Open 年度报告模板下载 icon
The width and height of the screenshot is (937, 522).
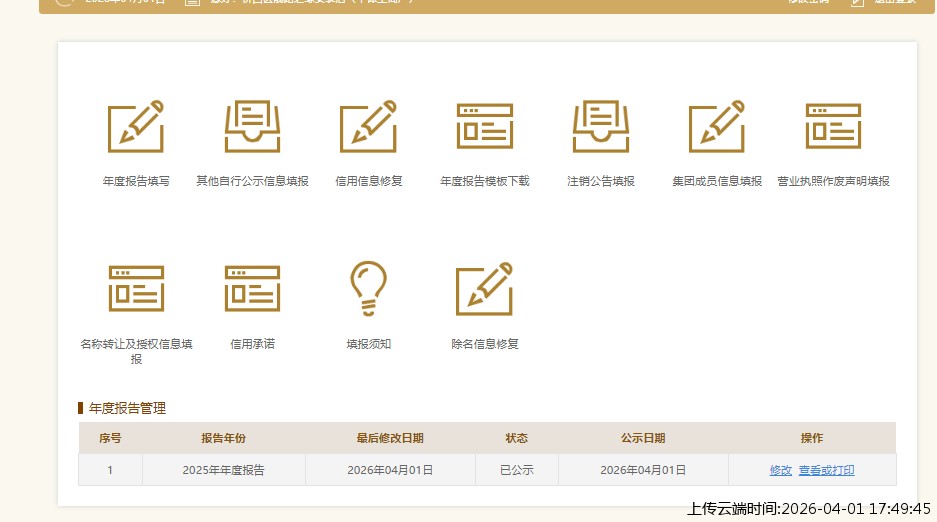point(485,126)
